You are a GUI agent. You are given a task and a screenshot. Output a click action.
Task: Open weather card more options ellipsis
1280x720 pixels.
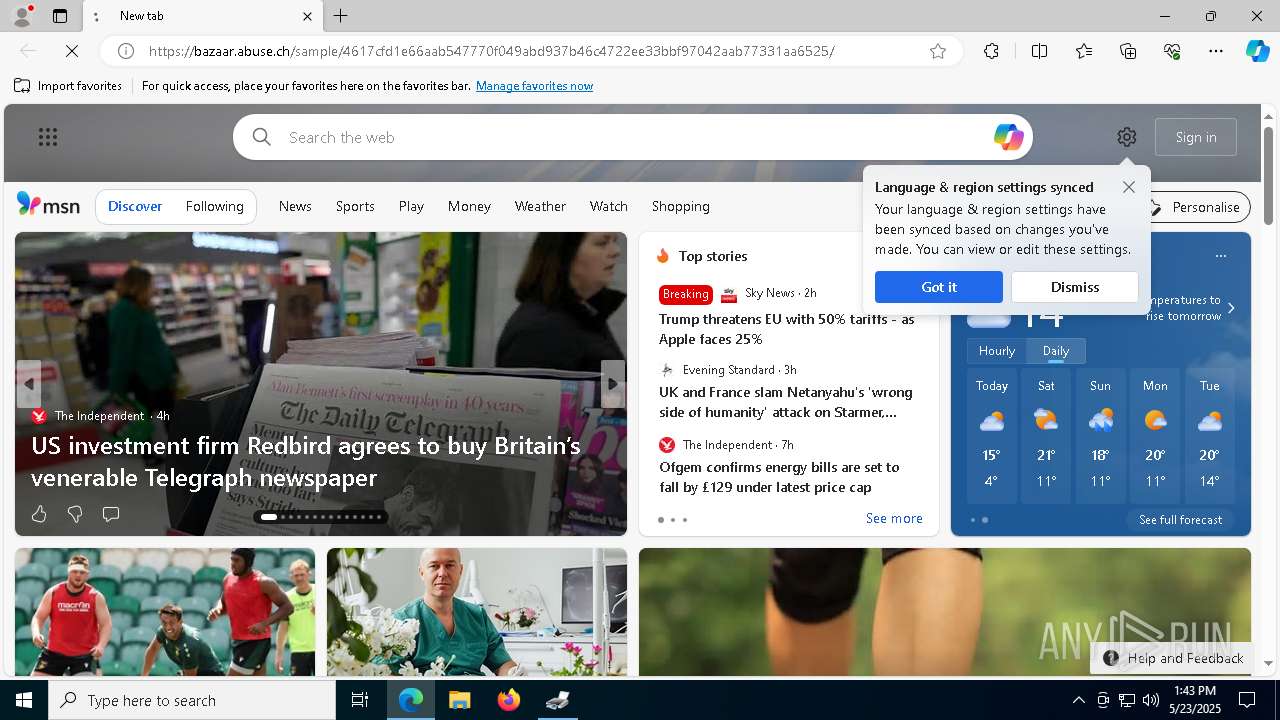(x=1220, y=256)
